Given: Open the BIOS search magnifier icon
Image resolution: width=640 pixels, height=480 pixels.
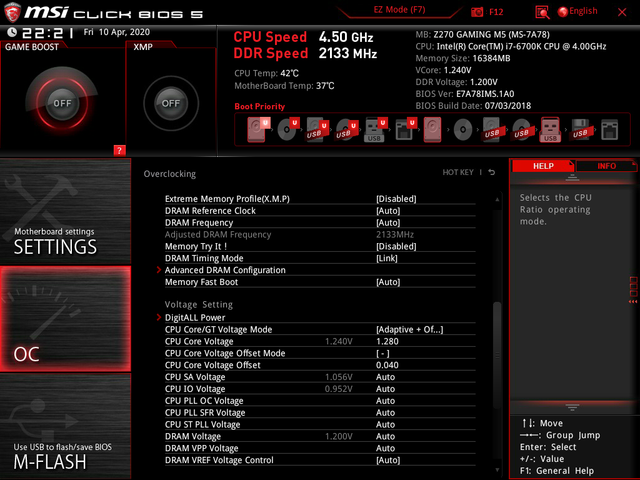Looking at the screenshot, I should coord(542,12).
